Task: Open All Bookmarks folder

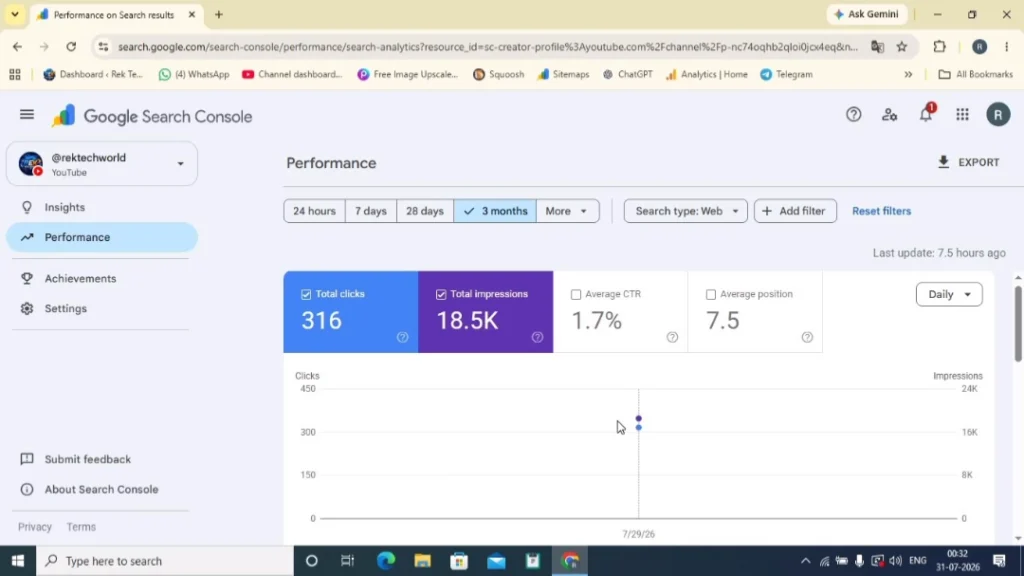Action: (975, 74)
